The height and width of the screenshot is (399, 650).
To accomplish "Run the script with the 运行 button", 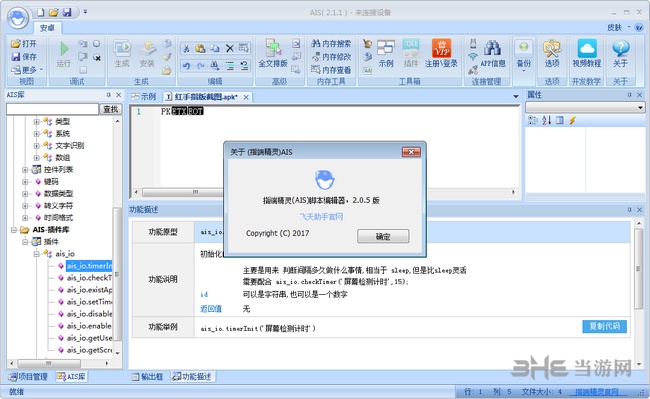I will tap(63, 54).
